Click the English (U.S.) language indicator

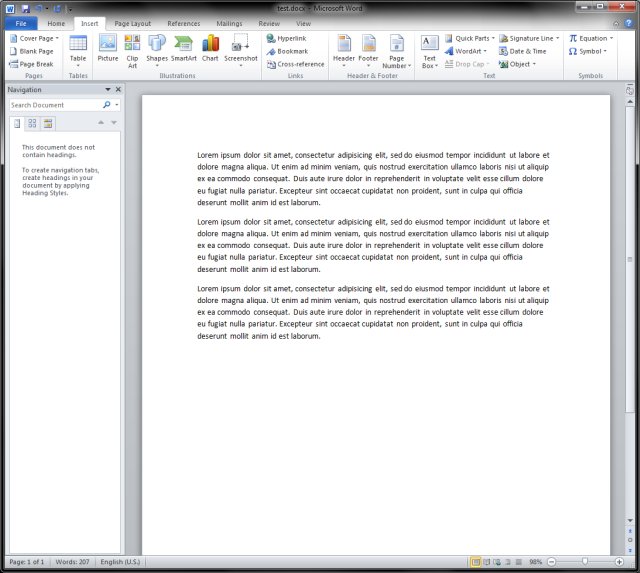point(120,562)
